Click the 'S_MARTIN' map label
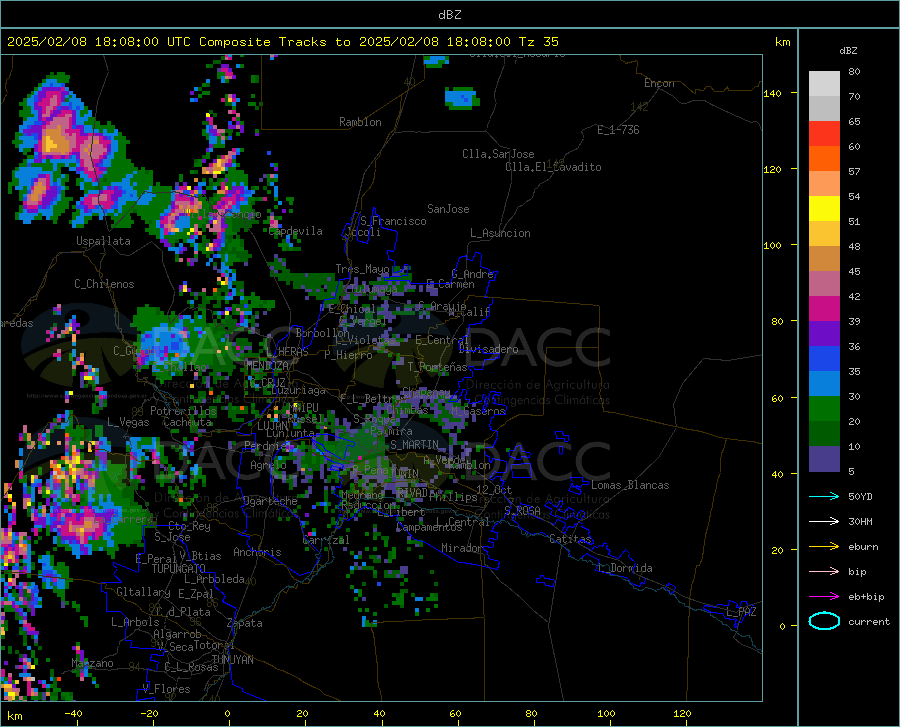Screen dimensions: 900x727 (x=414, y=445)
